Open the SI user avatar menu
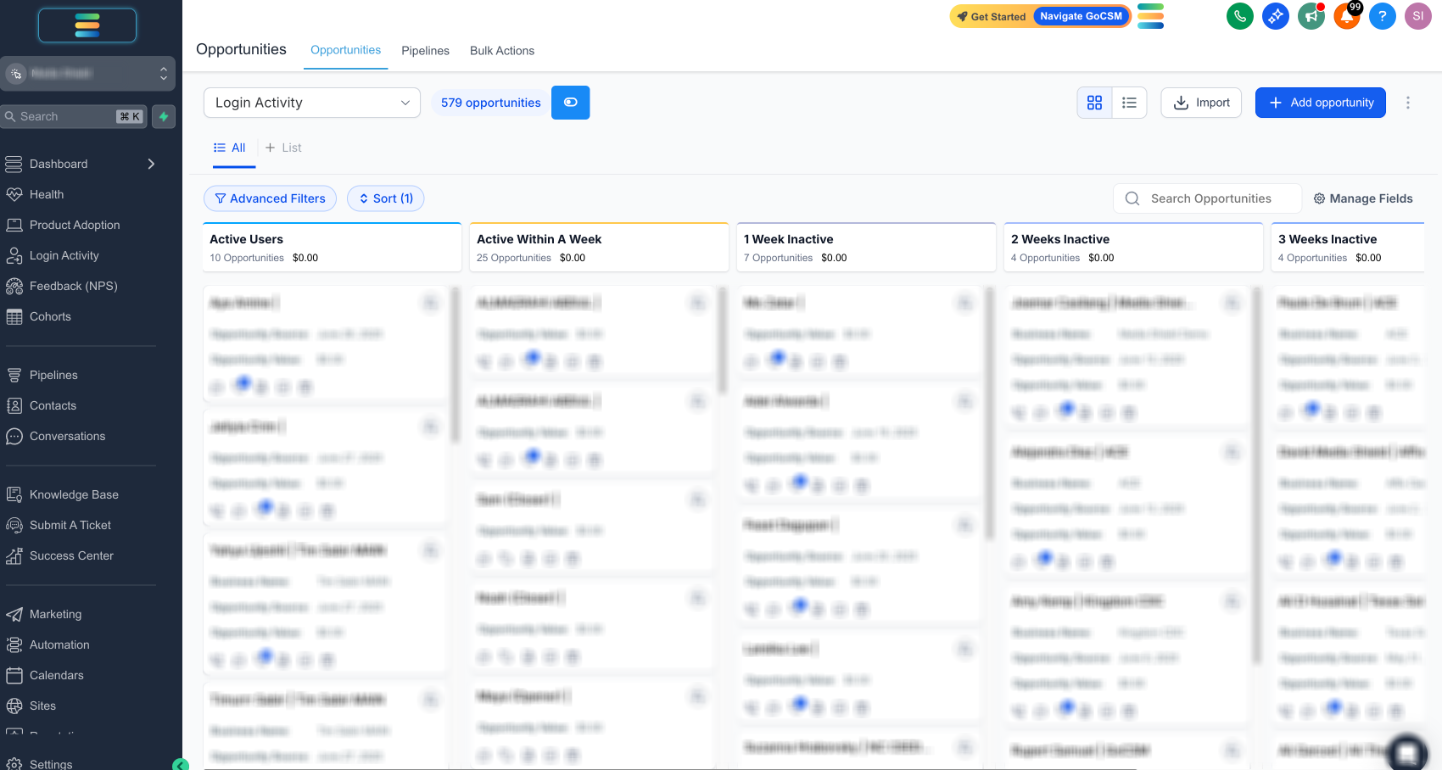The height and width of the screenshot is (770, 1442). [1418, 16]
